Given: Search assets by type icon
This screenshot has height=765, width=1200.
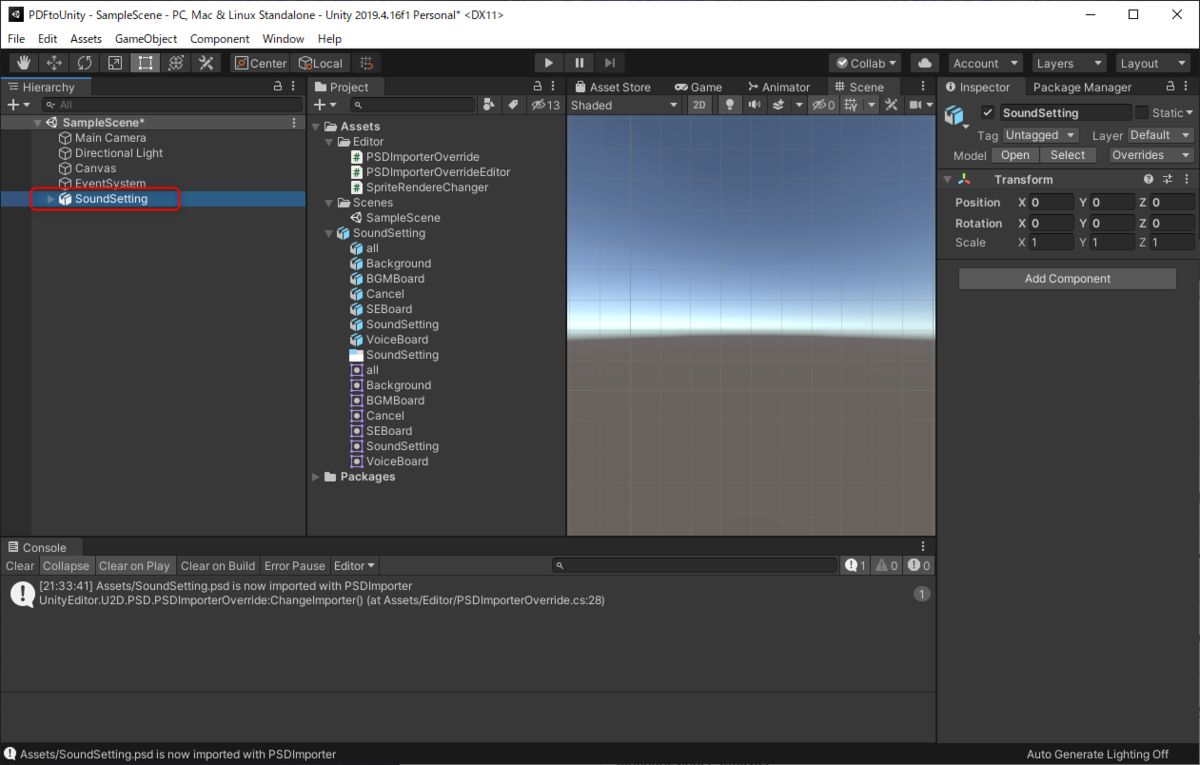Looking at the screenshot, I should pos(489,105).
